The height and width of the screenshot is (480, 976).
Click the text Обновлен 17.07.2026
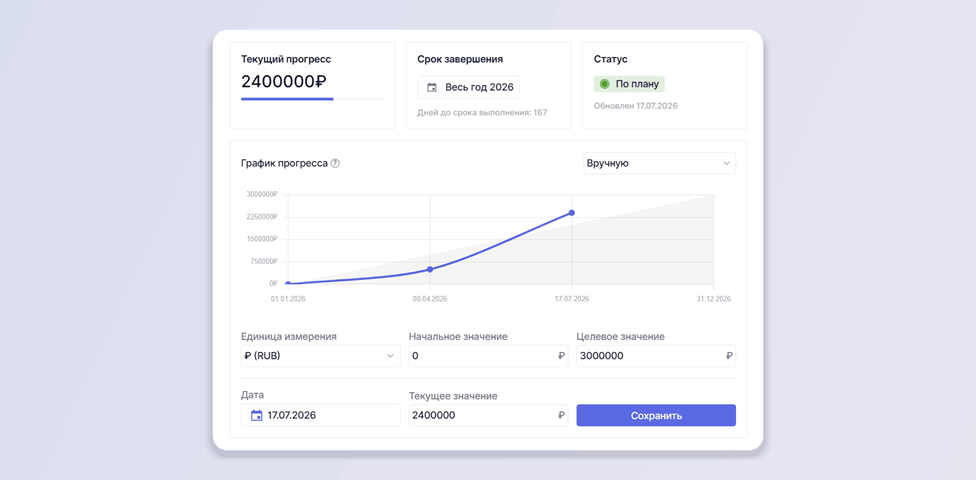[636, 106]
